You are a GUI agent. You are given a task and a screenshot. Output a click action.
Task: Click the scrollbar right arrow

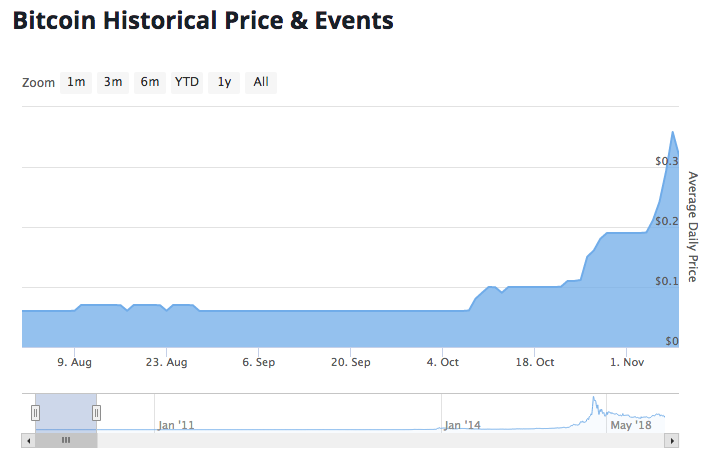point(672,440)
